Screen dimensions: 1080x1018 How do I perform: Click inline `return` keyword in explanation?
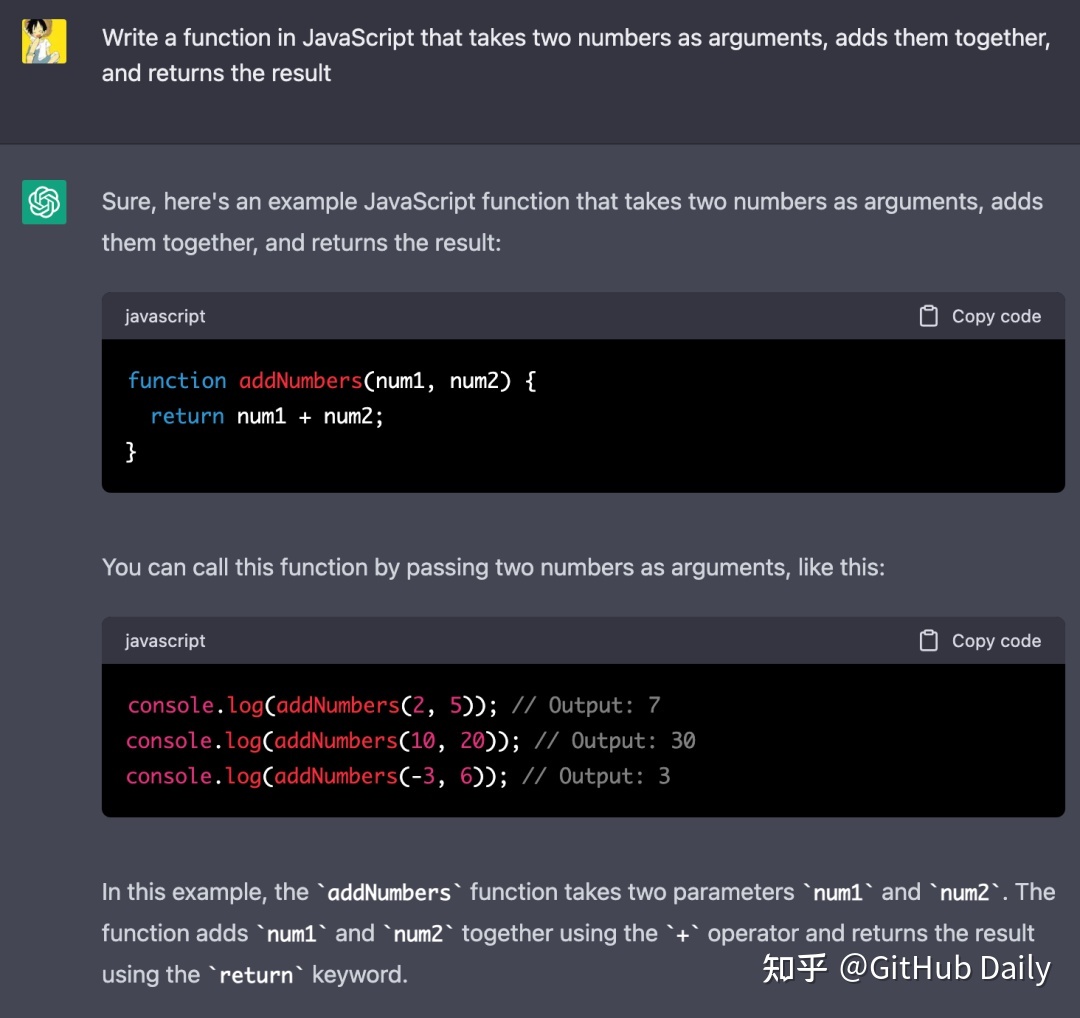[256, 975]
